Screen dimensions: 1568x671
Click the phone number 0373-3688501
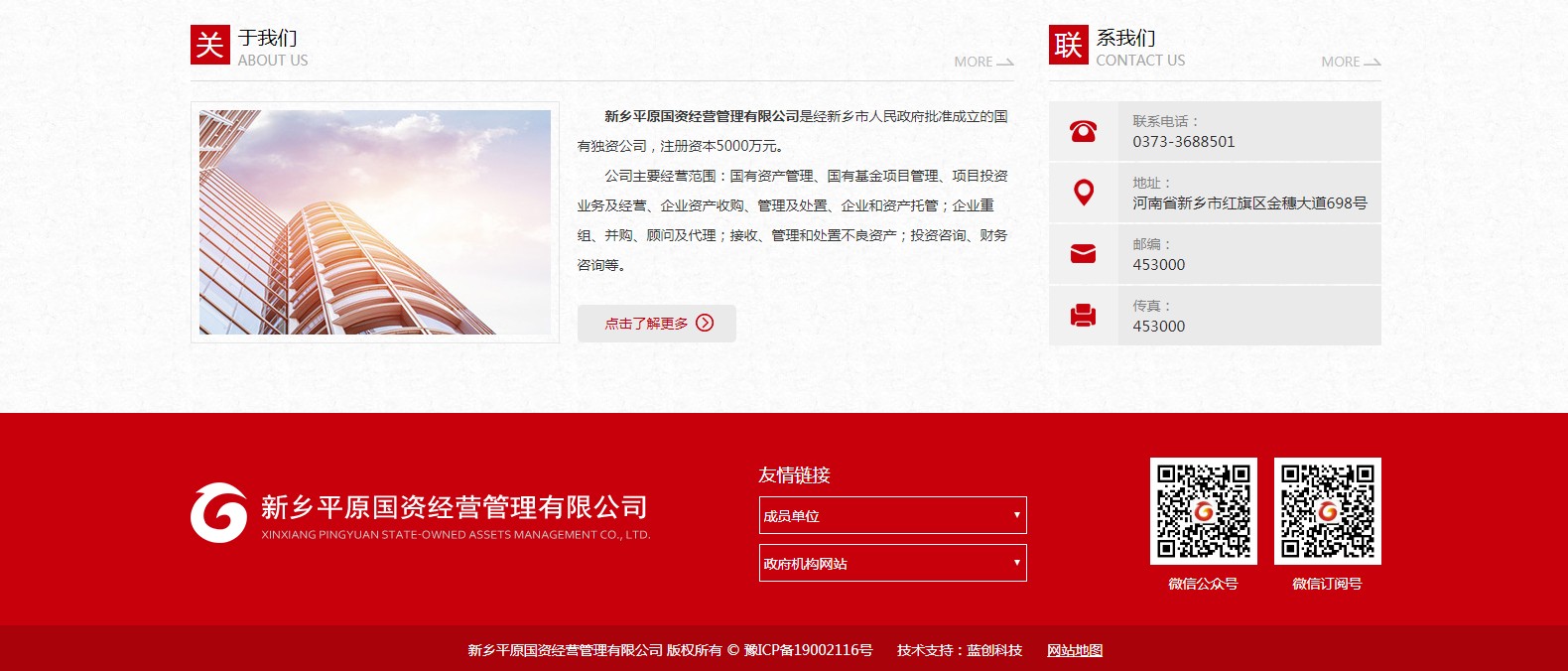(1184, 142)
